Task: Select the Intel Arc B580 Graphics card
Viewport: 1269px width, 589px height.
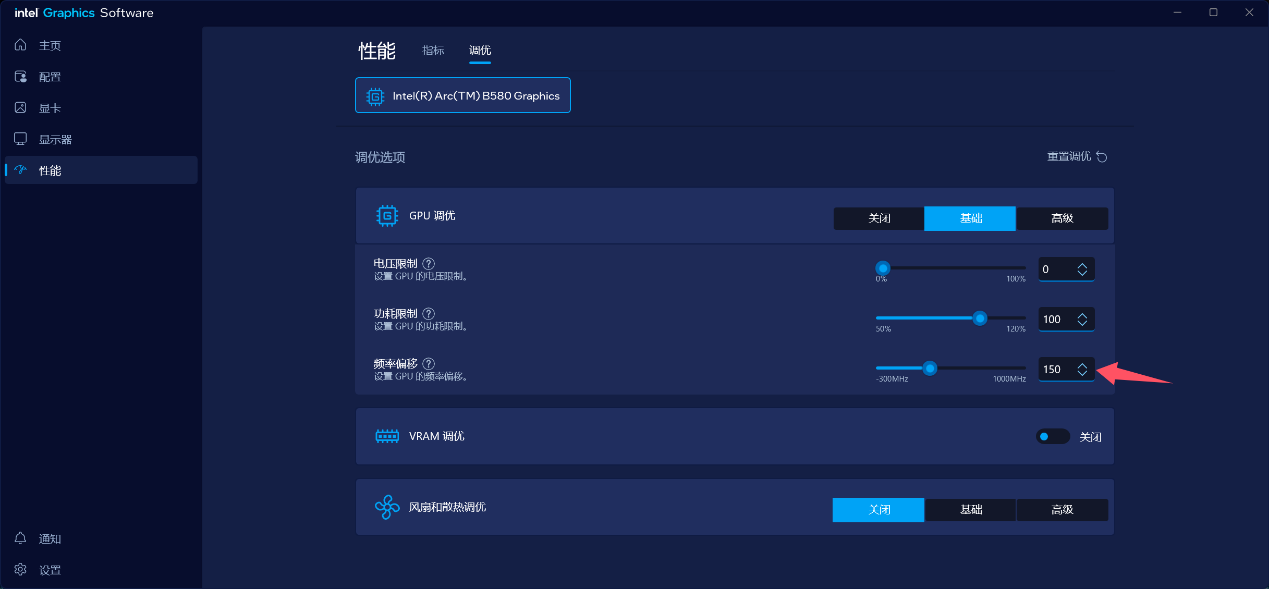Action: click(463, 96)
